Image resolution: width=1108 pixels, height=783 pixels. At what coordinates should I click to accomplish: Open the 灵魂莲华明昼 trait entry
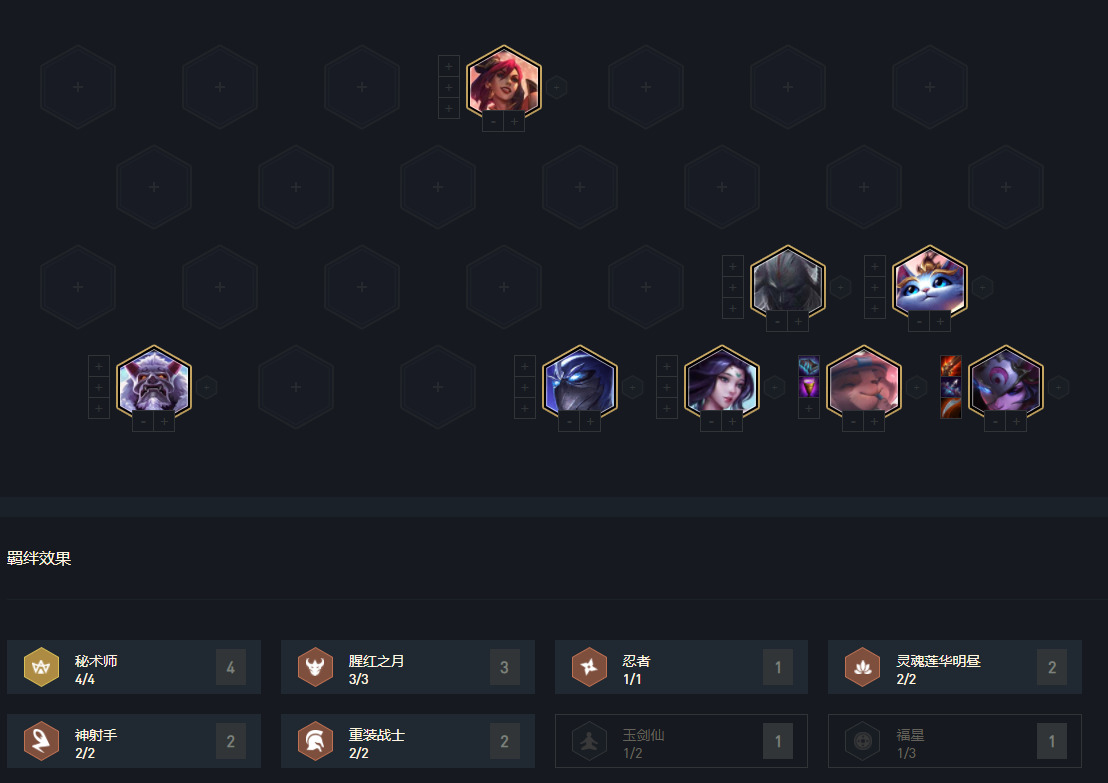click(x=955, y=667)
